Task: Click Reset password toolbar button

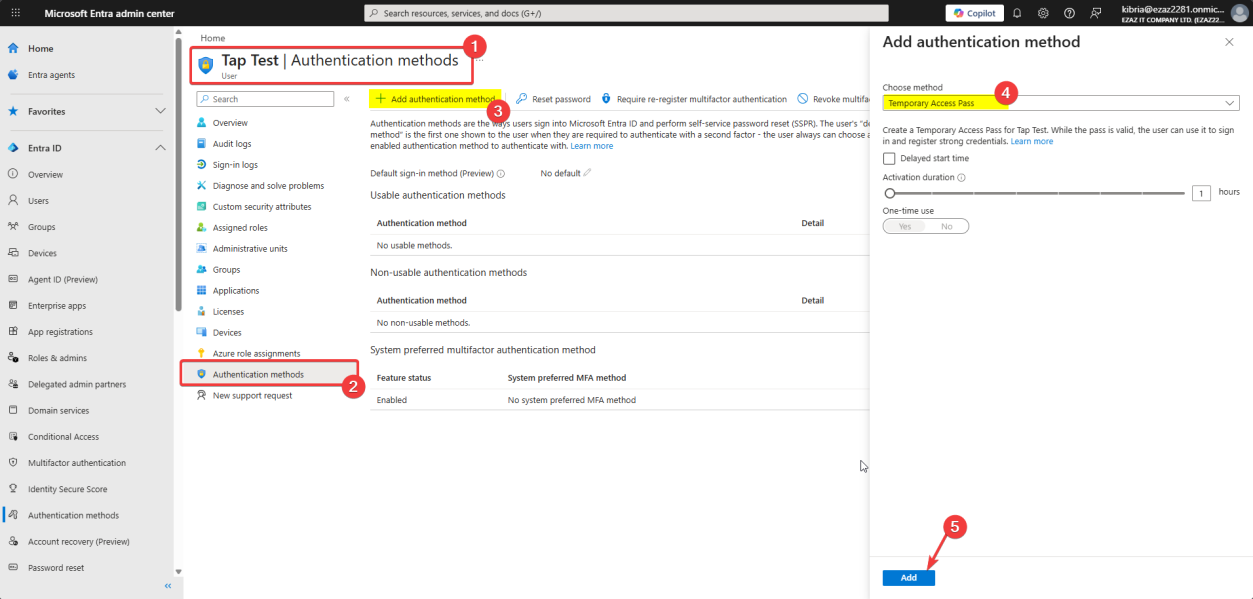Action: click(x=553, y=99)
